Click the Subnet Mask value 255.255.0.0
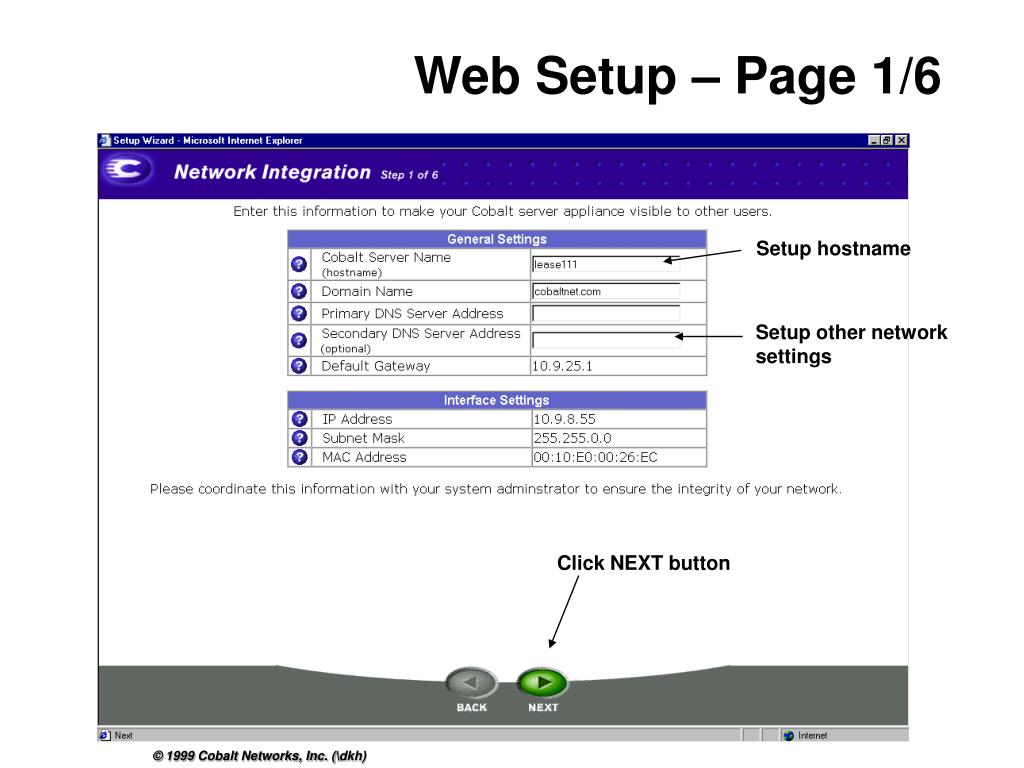The width and height of the screenshot is (1024, 768). [572, 438]
